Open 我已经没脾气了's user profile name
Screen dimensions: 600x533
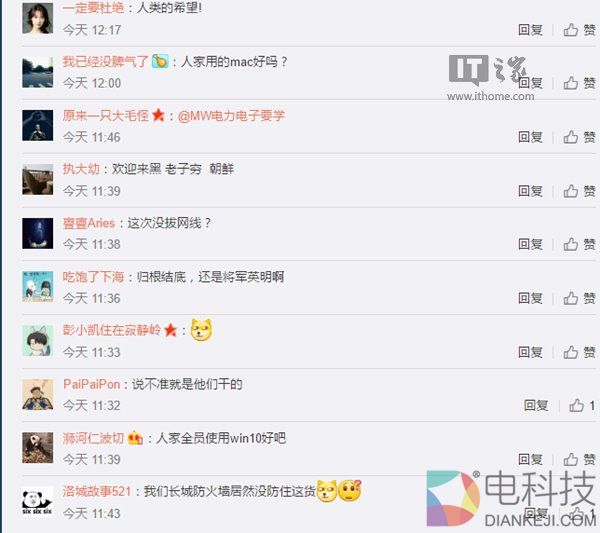pos(105,61)
